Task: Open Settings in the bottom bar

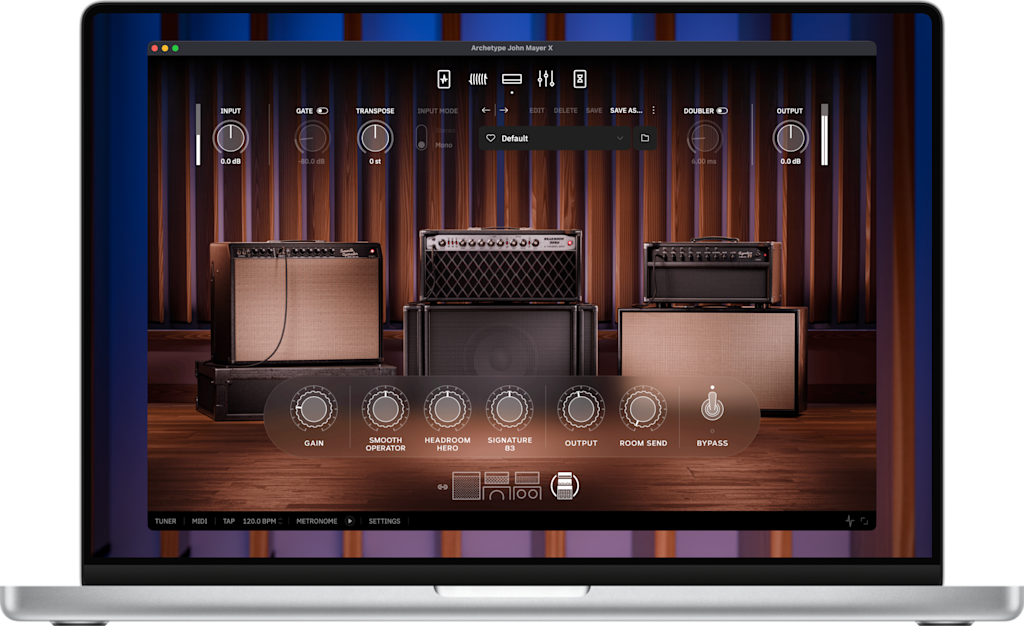Action: click(384, 521)
